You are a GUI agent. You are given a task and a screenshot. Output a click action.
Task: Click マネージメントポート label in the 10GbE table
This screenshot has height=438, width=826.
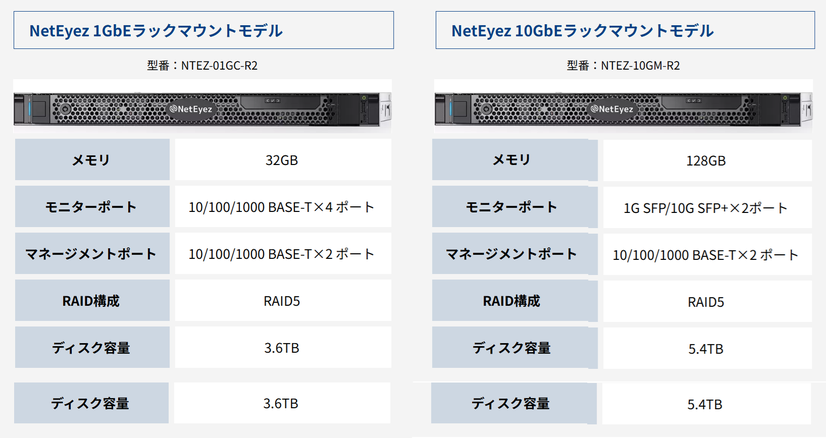(515, 254)
